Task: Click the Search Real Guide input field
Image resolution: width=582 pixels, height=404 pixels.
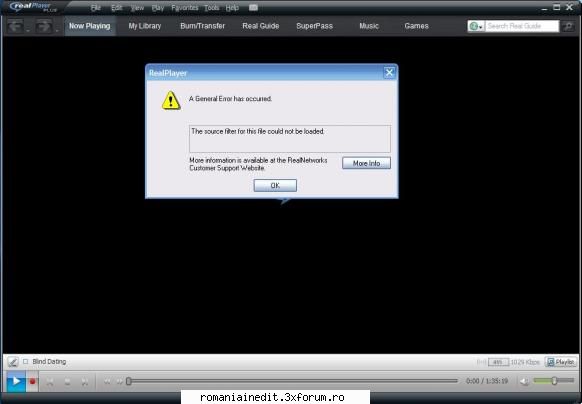Action: coord(522,26)
